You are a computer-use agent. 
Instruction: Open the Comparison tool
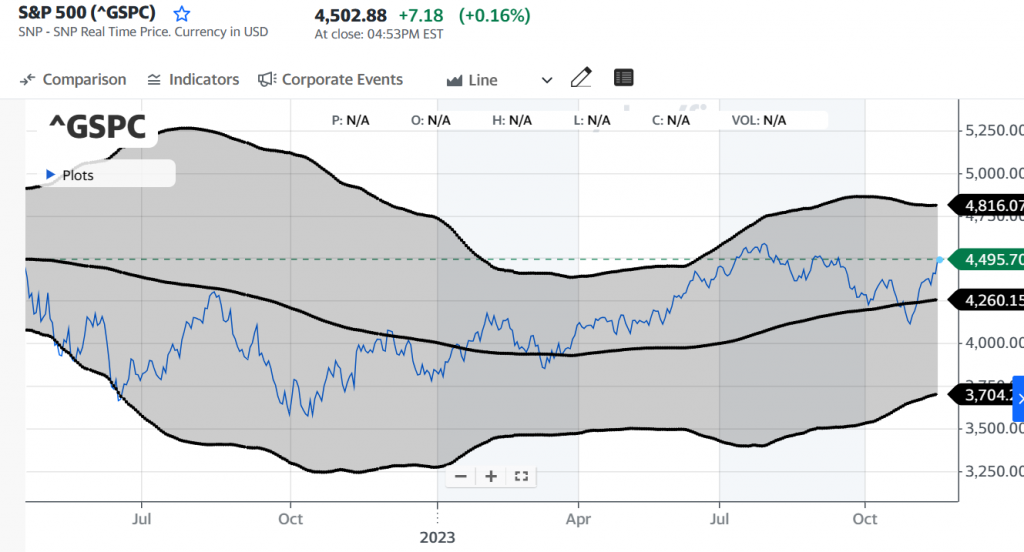[72, 80]
